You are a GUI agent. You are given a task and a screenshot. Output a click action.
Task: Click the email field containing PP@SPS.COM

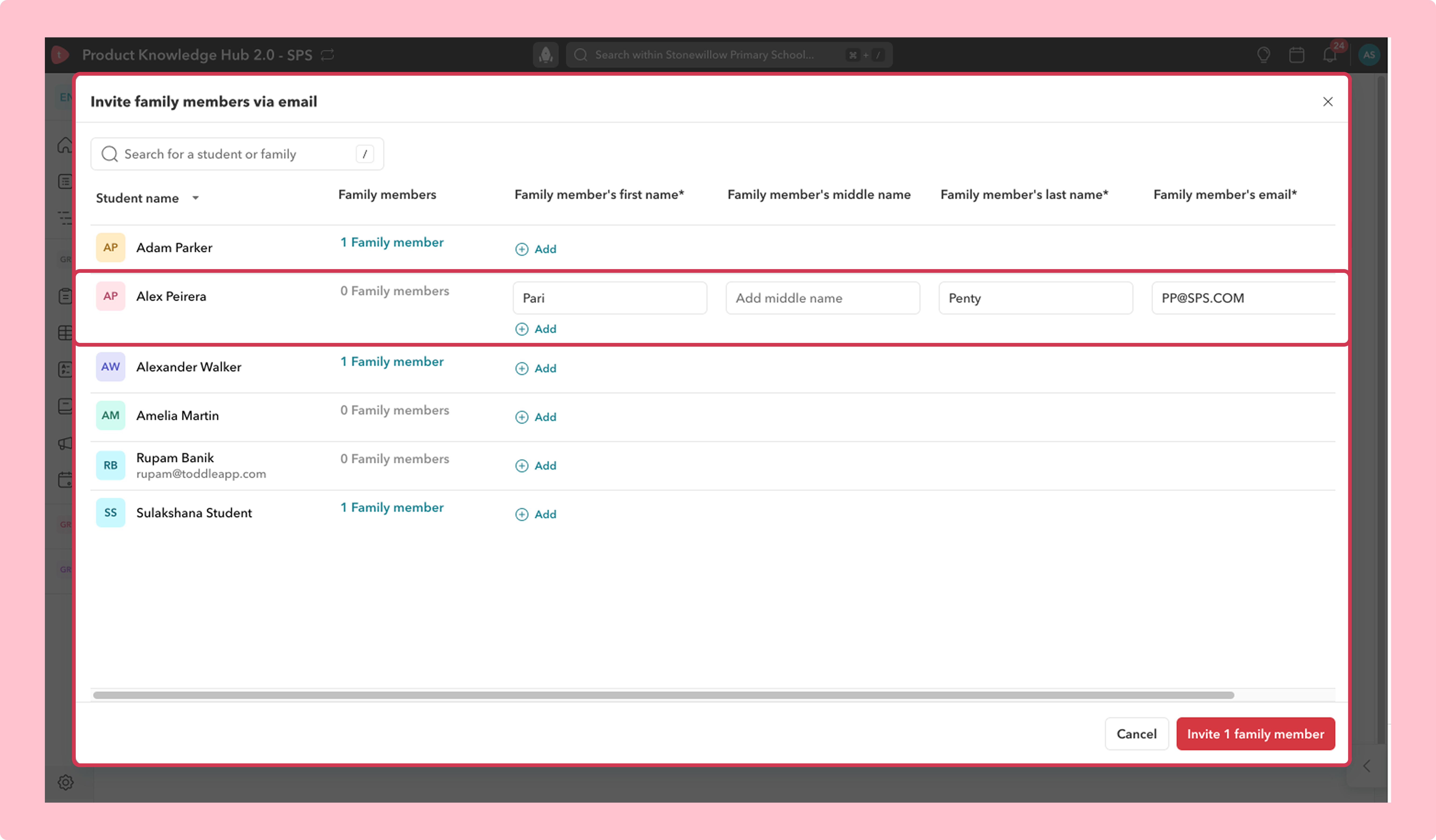(1243, 298)
